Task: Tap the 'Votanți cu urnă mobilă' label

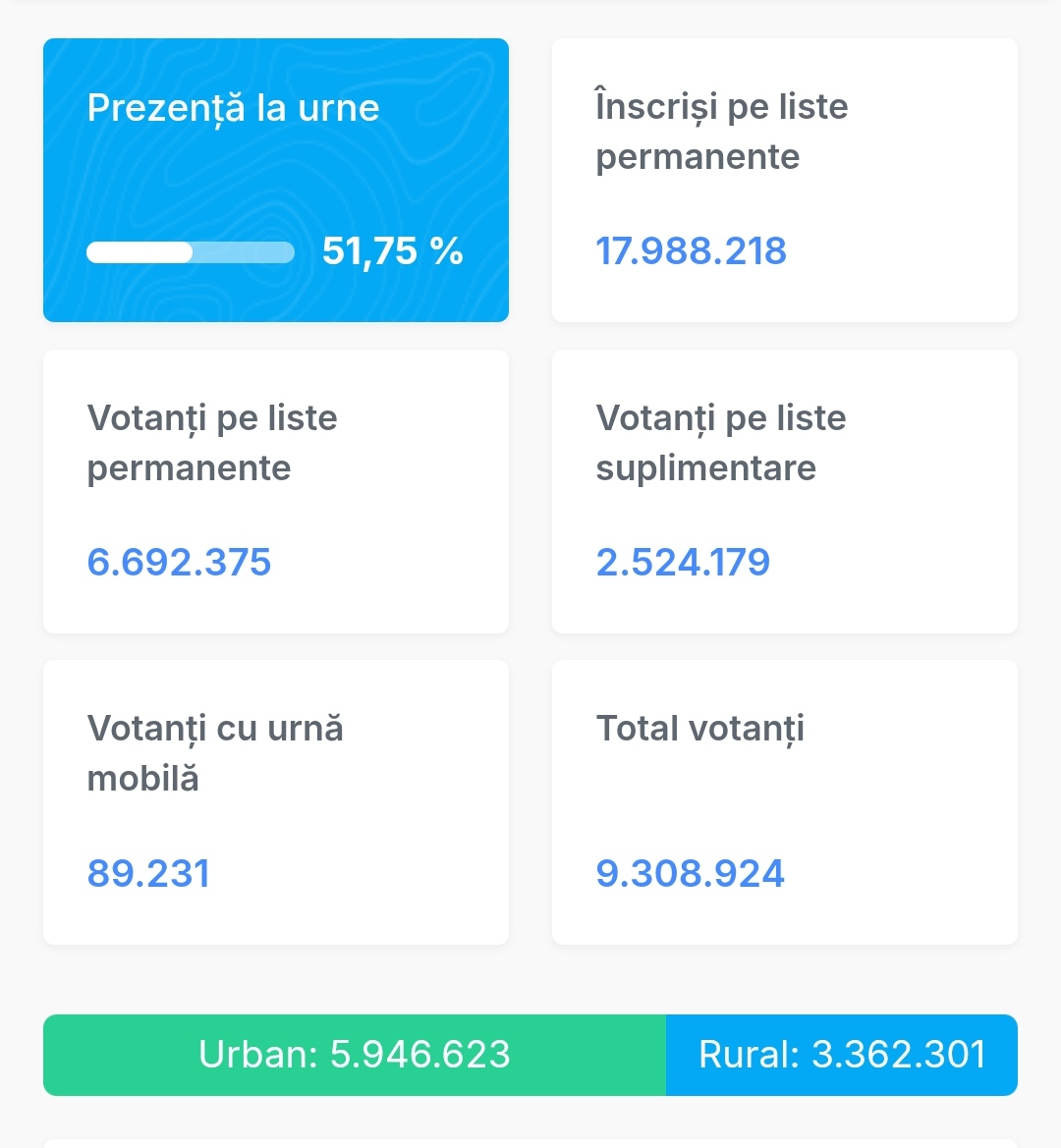Action: 214,753
